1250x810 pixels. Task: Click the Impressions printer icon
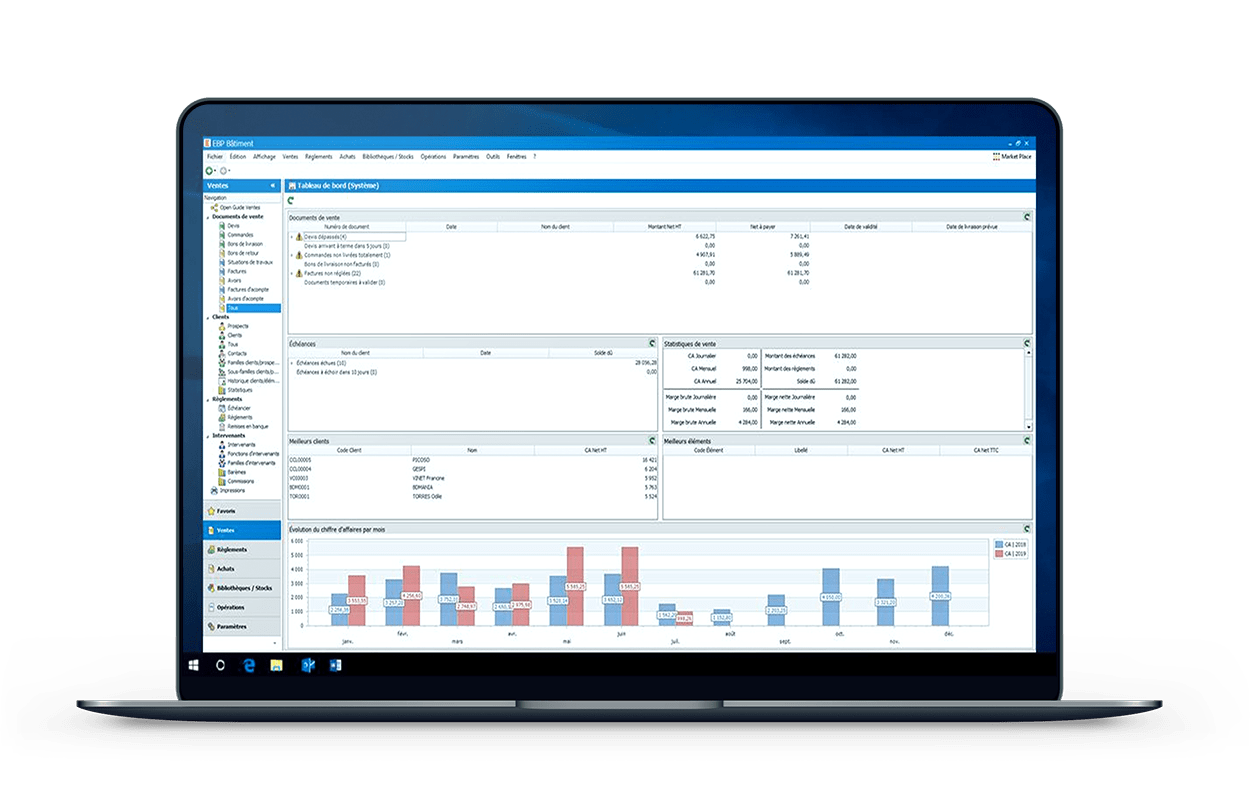pos(214,490)
